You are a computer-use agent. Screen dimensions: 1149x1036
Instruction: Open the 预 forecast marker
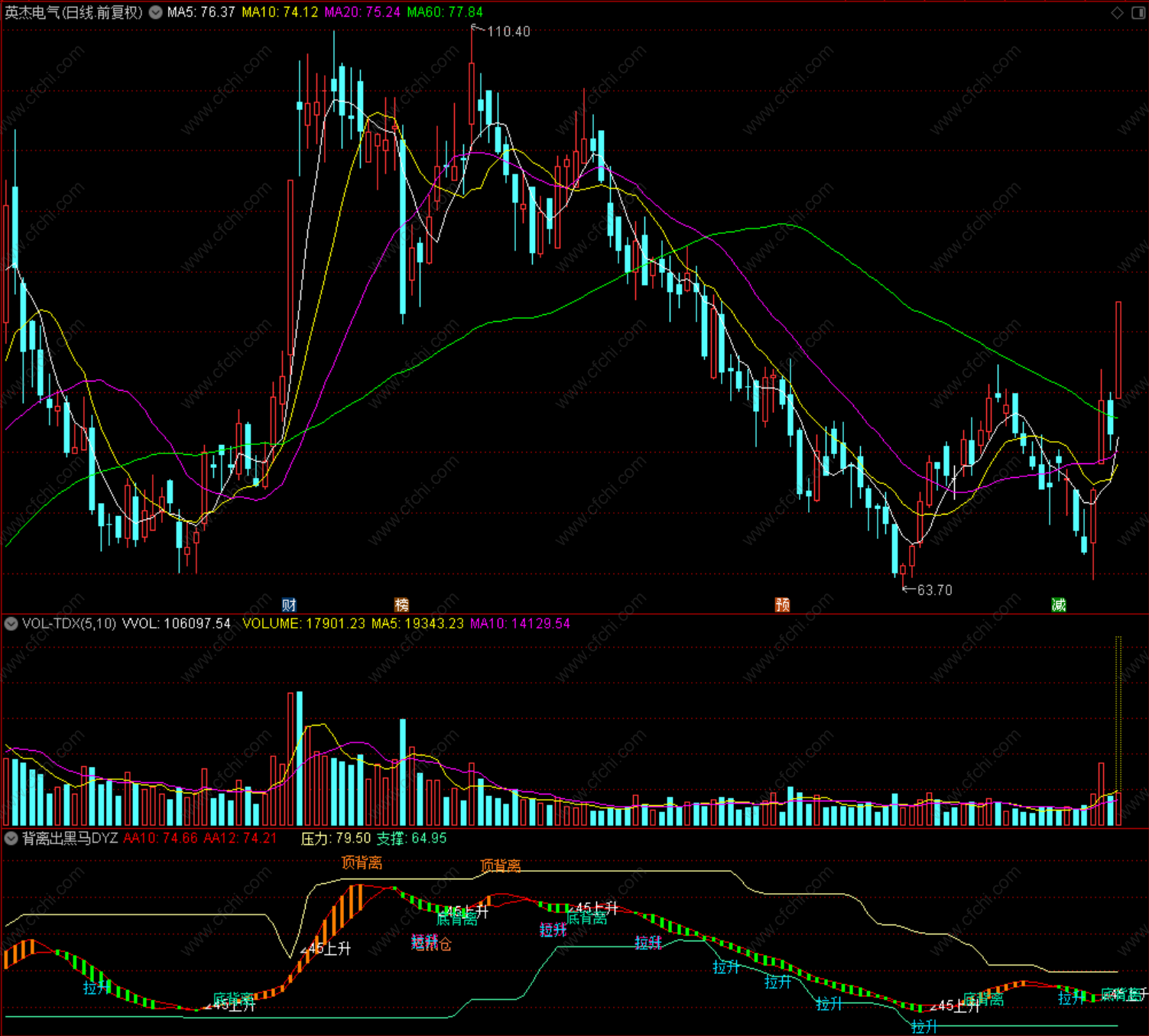[x=782, y=605]
